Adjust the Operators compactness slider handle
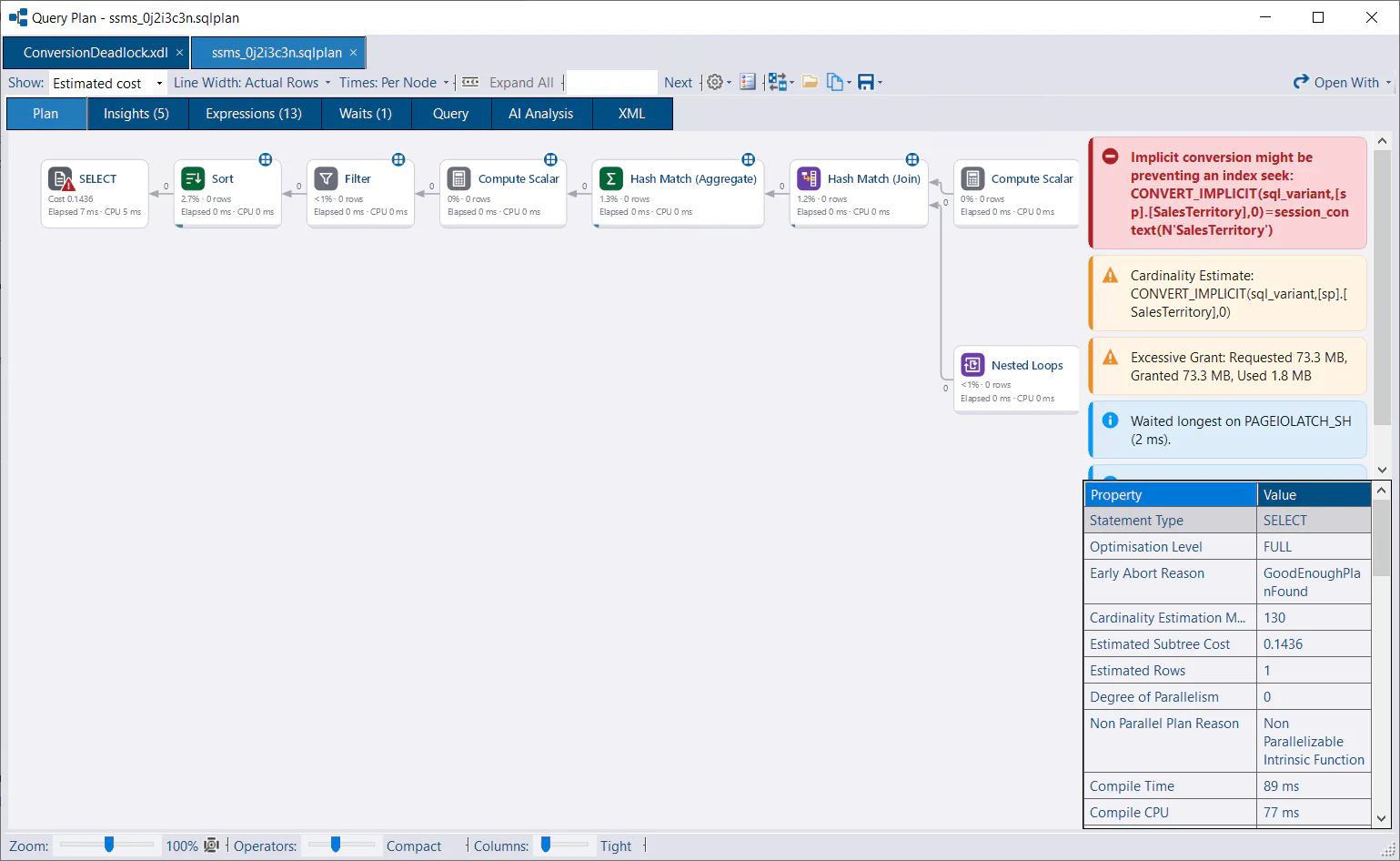The width and height of the screenshot is (1400, 861). [x=336, y=845]
